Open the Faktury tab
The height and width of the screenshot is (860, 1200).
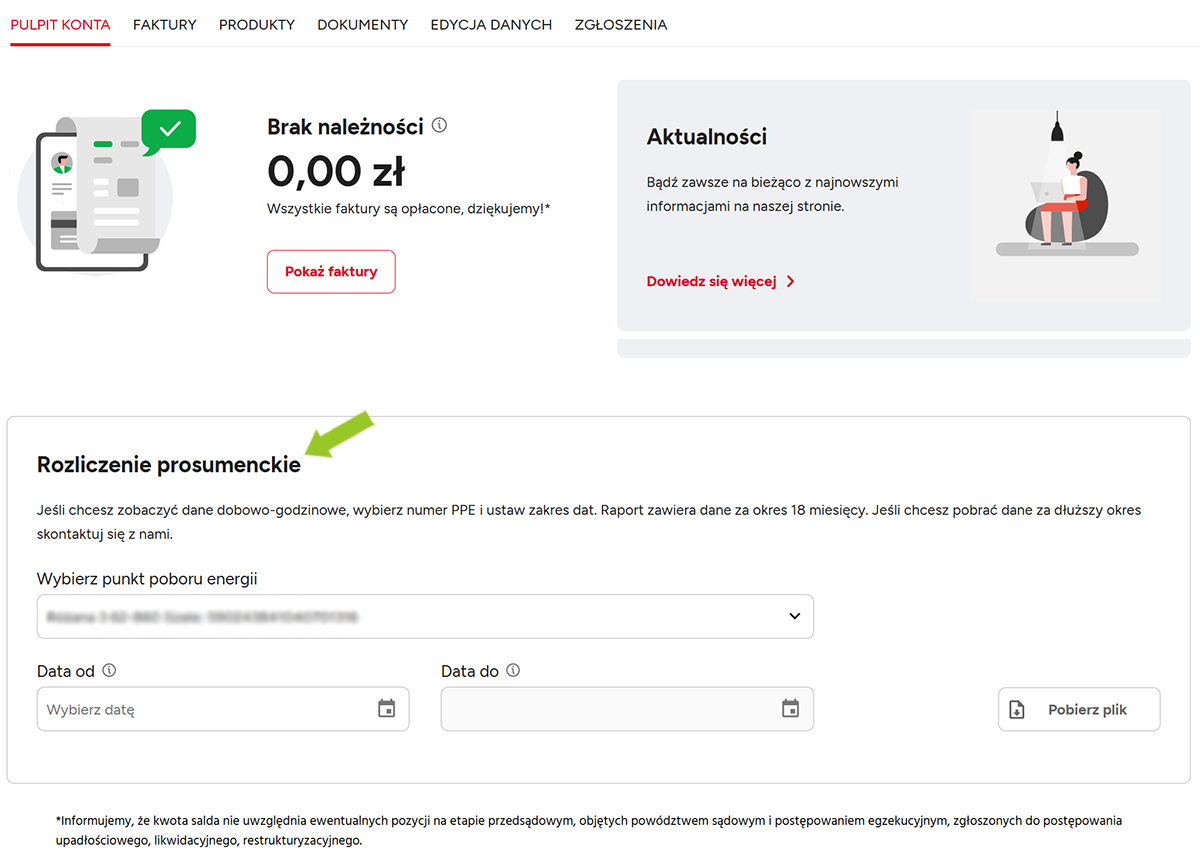165,25
